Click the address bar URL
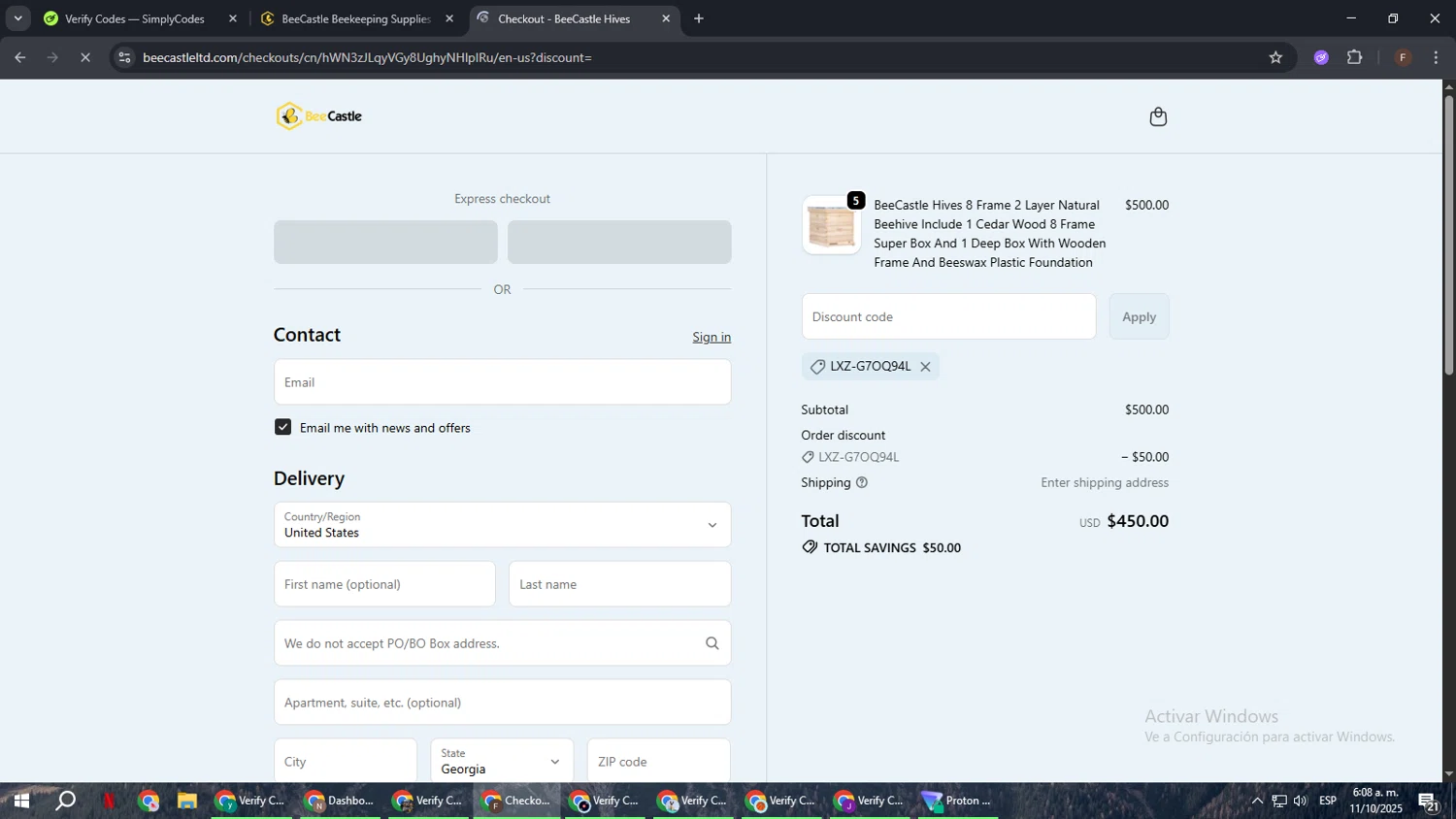Viewport: 1456px width, 819px height. [367, 57]
